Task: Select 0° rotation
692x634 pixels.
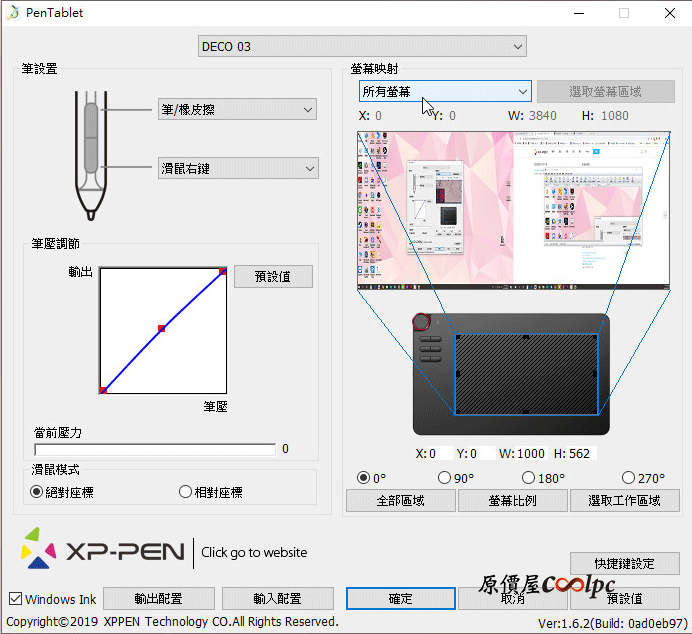Action: pos(372,478)
